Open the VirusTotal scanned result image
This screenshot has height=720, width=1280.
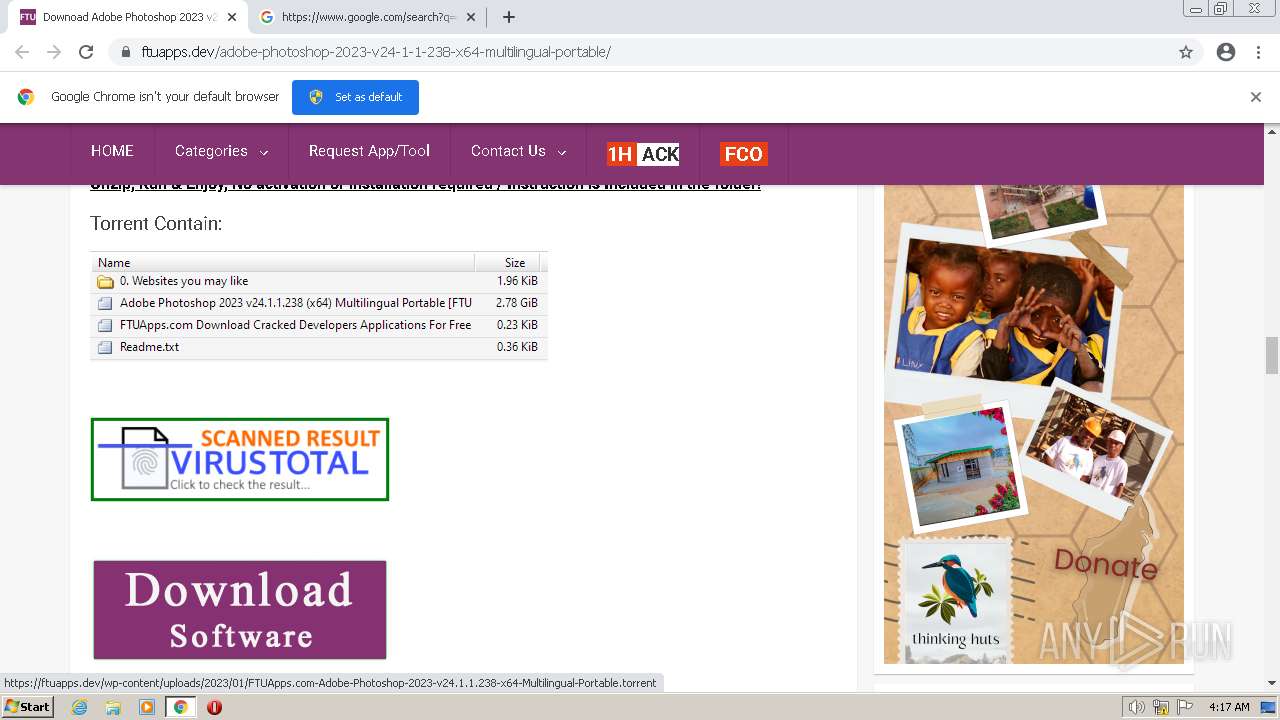point(240,459)
